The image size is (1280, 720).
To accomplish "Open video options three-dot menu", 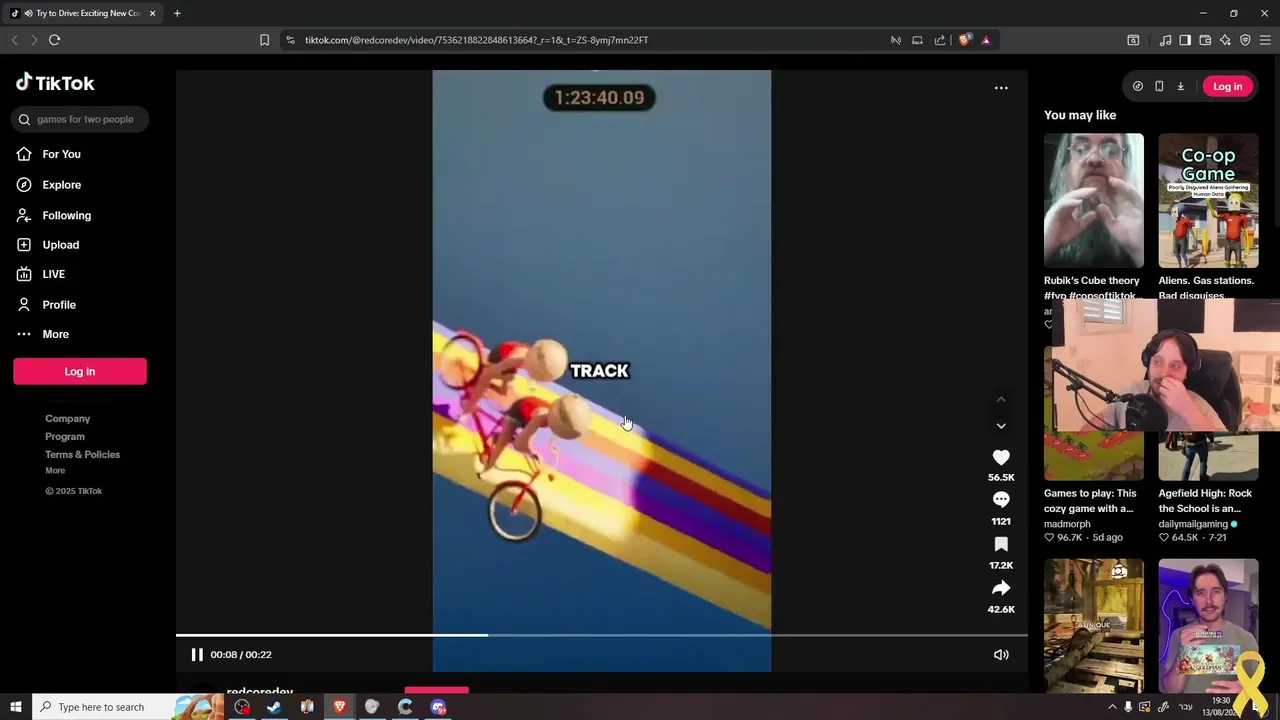I will (1001, 88).
